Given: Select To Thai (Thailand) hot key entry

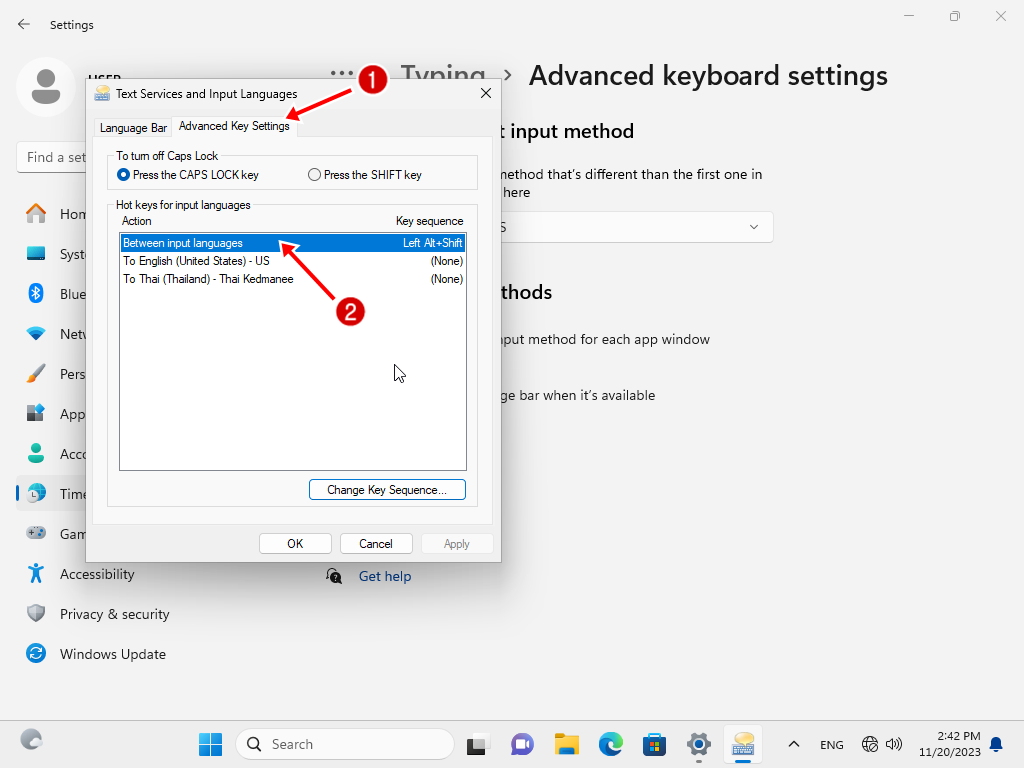Looking at the screenshot, I should tap(208, 279).
